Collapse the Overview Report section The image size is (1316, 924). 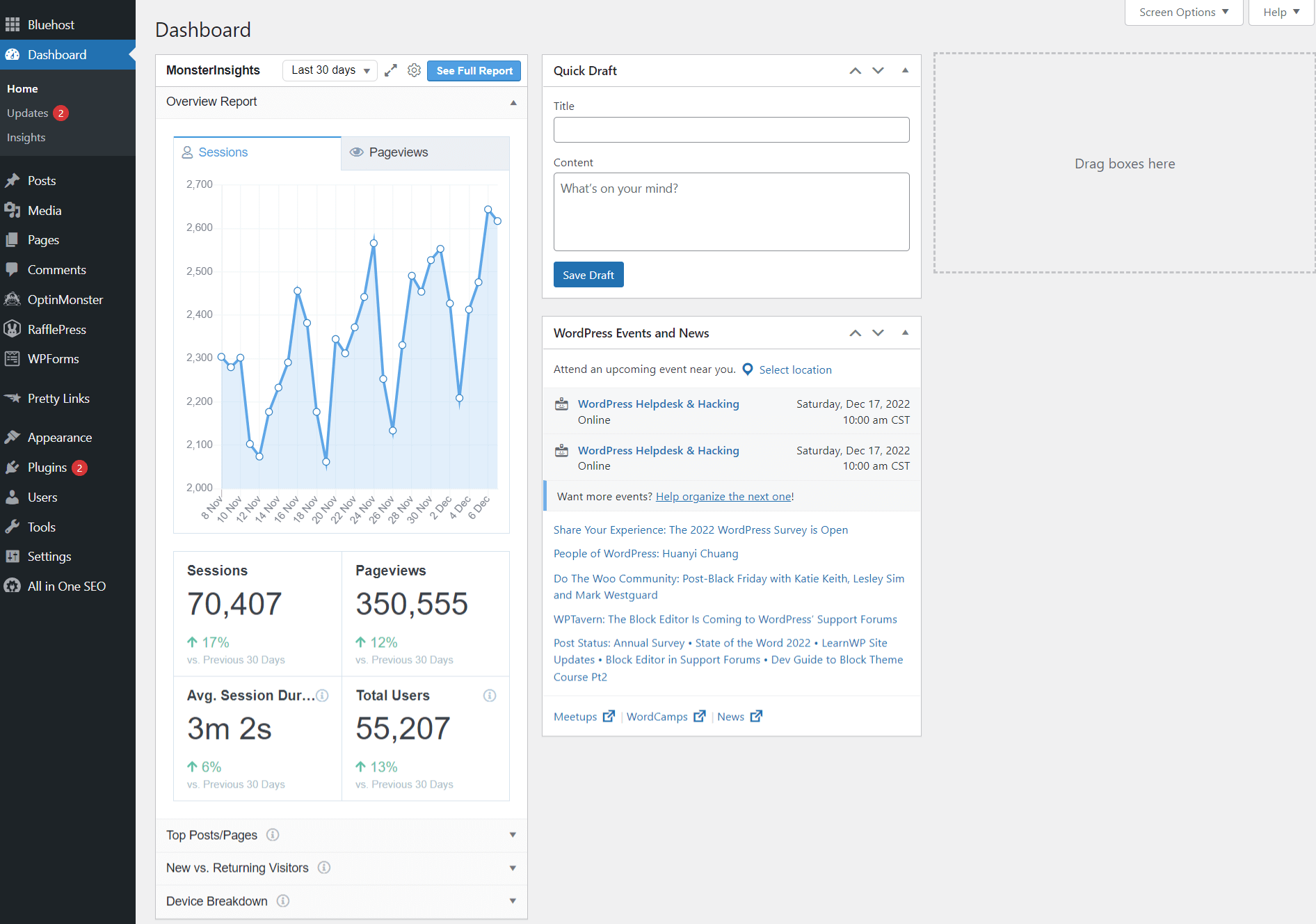[513, 102]
